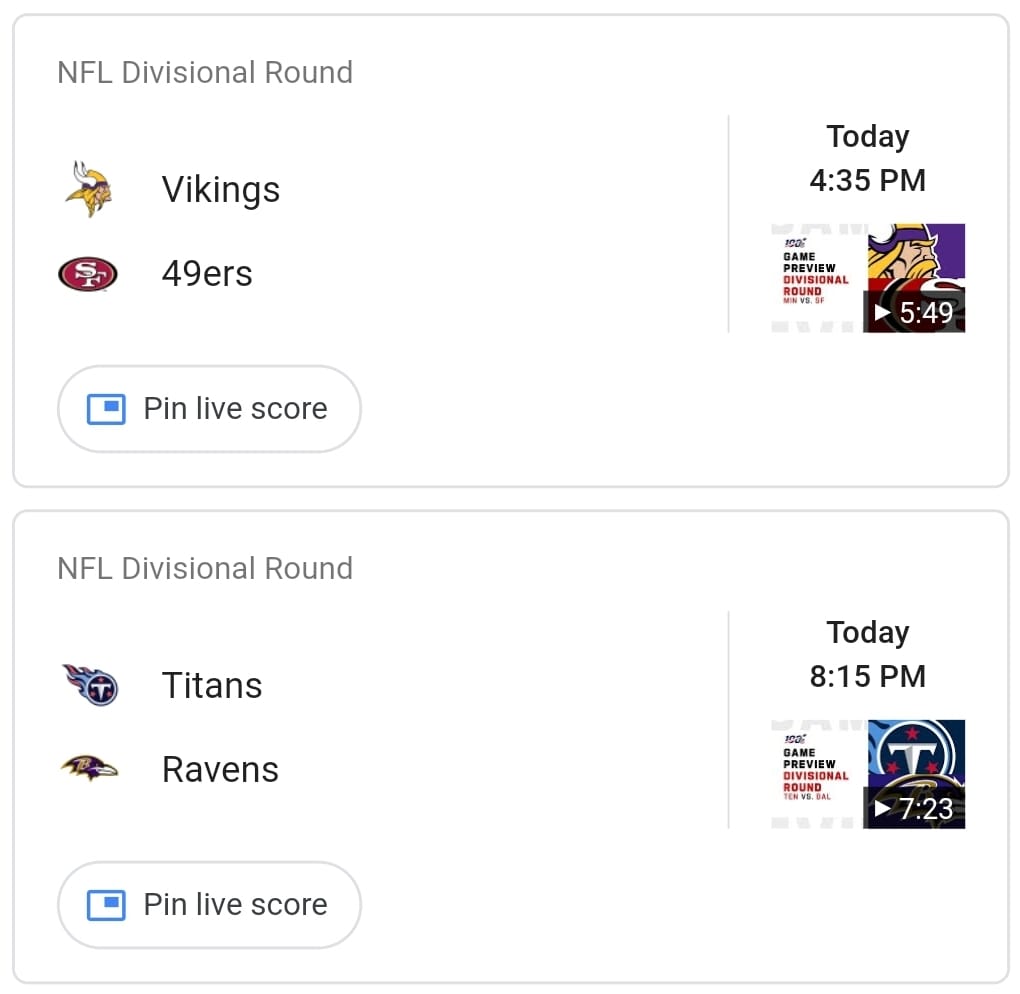Open MIN vs. SF preview thumbnail
Viewport: 1020px width, 994px height.
pos(868,278)
